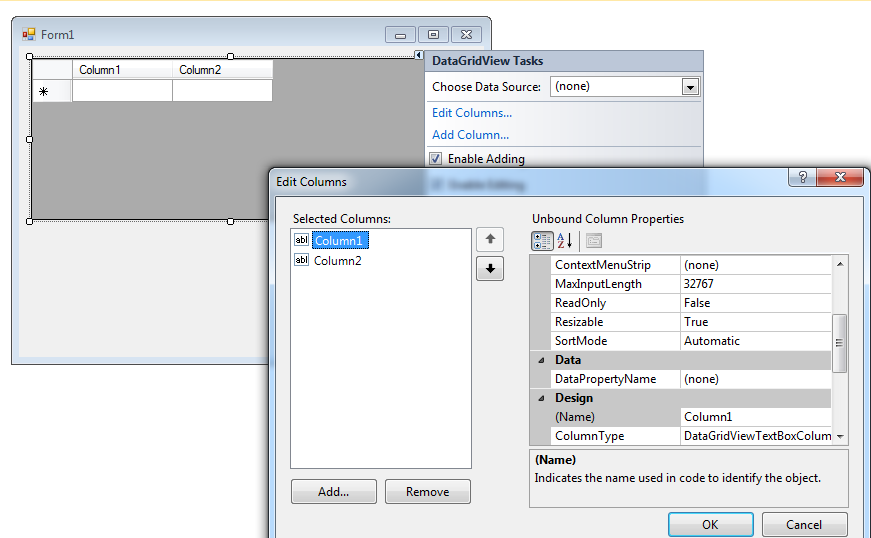Screen dimensions: 871x538
Task: Select the MaxInputLength property name
Action: (x=598, y=284)
